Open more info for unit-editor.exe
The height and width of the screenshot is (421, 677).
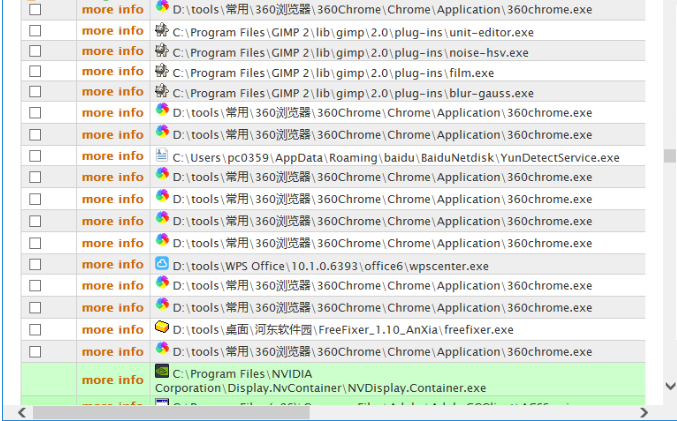(113, 31)
